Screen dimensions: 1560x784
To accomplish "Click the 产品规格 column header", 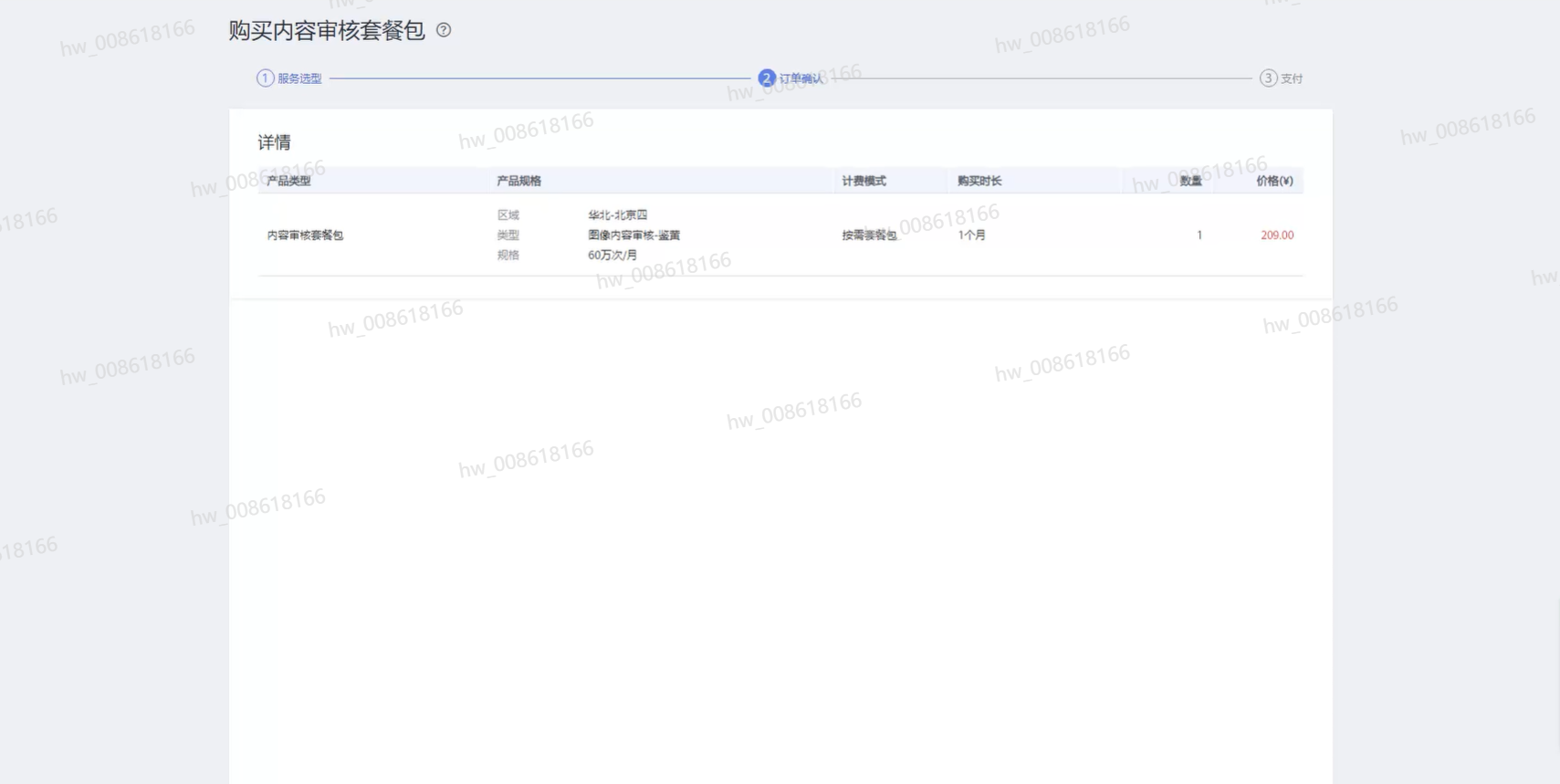I will (519, 181).
